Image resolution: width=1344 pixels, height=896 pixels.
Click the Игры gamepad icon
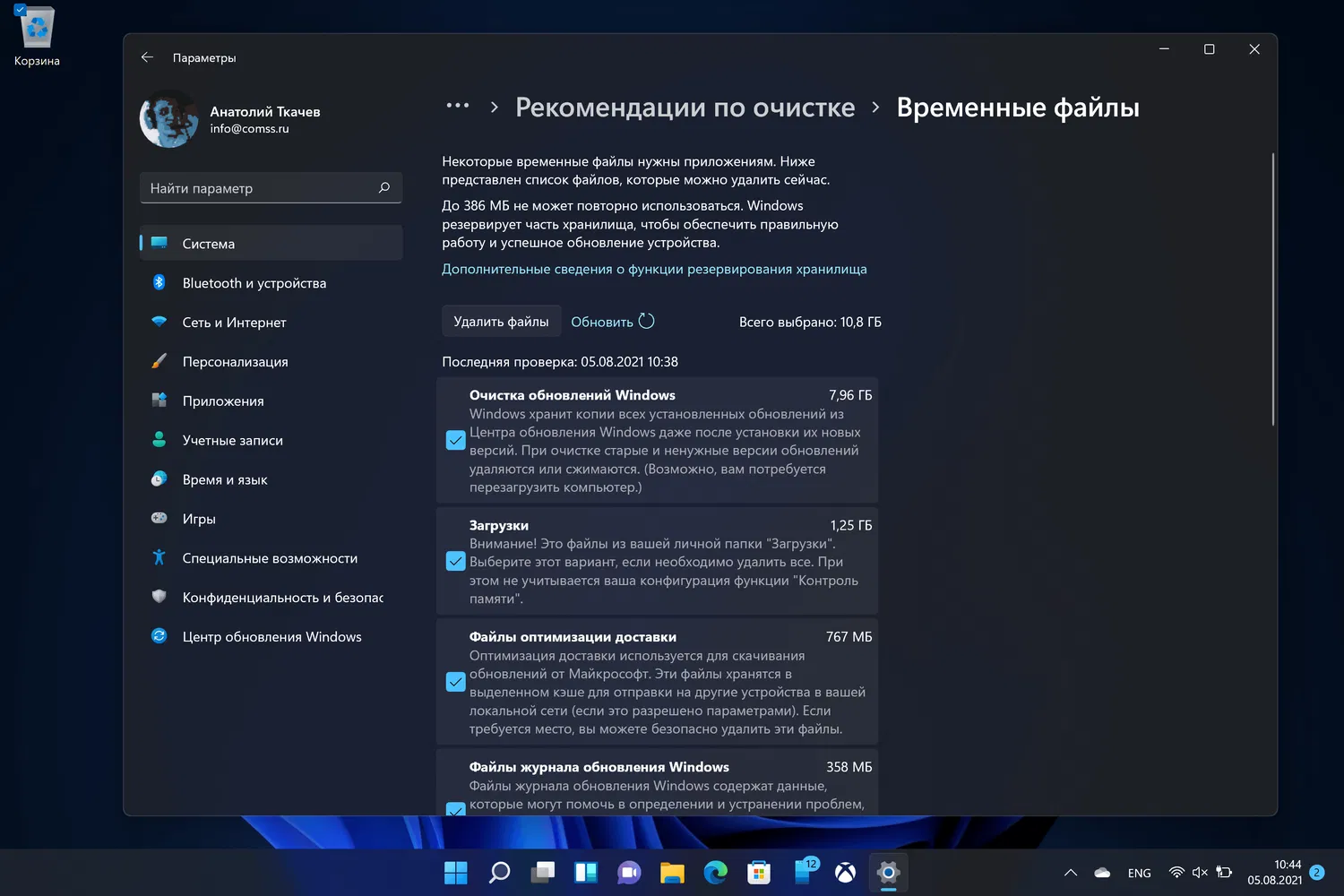coord(159,518)
